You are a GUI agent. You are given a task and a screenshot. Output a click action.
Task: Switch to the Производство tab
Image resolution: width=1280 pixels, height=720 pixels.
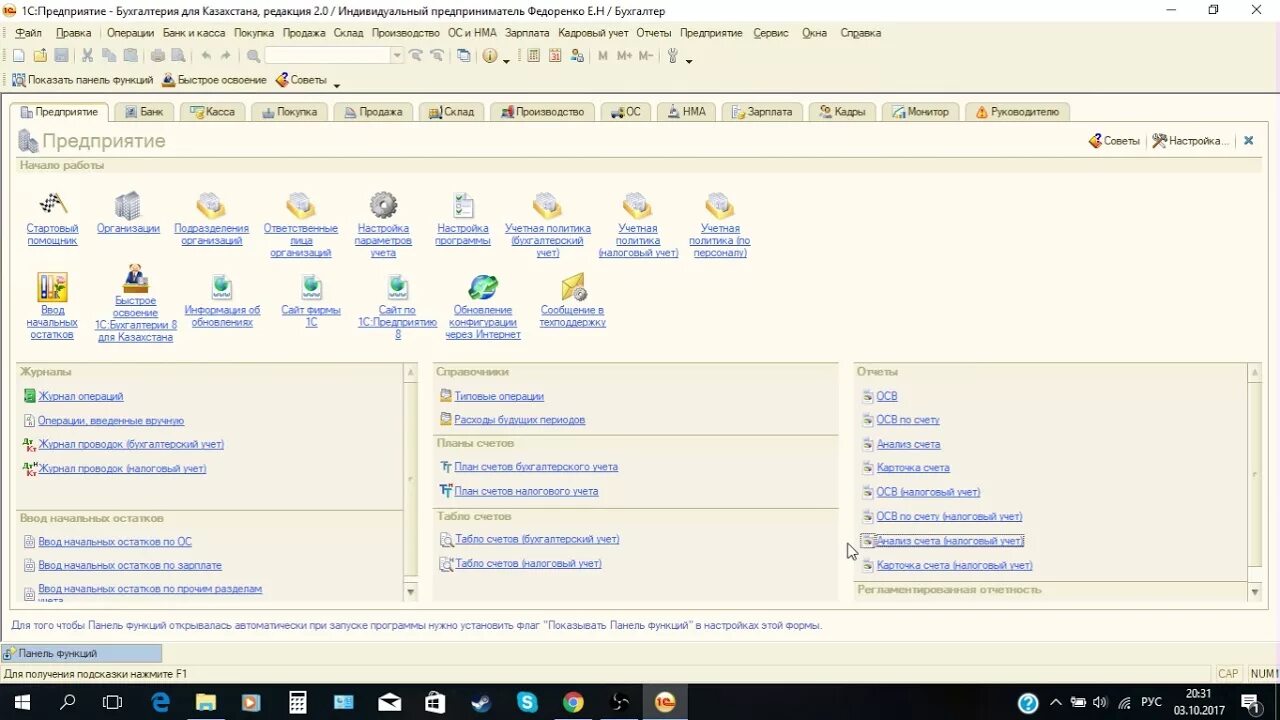coord(541,112)
